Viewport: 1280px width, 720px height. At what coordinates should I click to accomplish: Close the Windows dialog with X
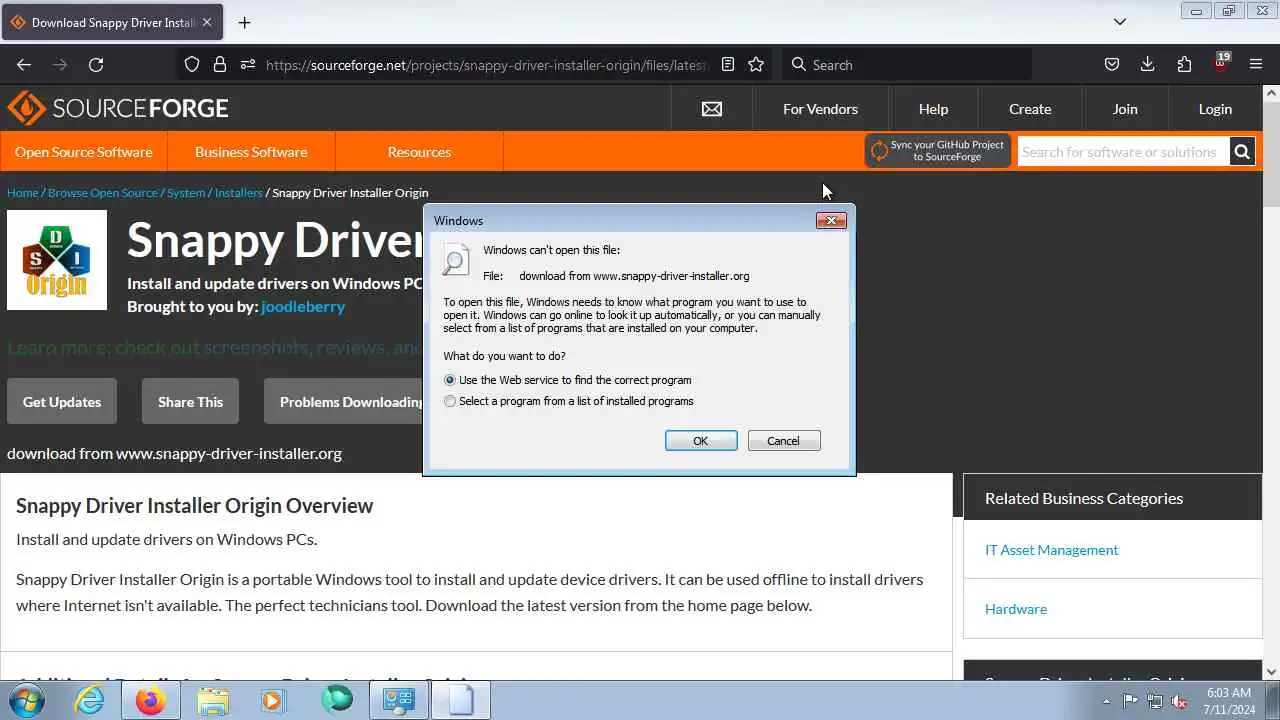[x=831, y=221]
